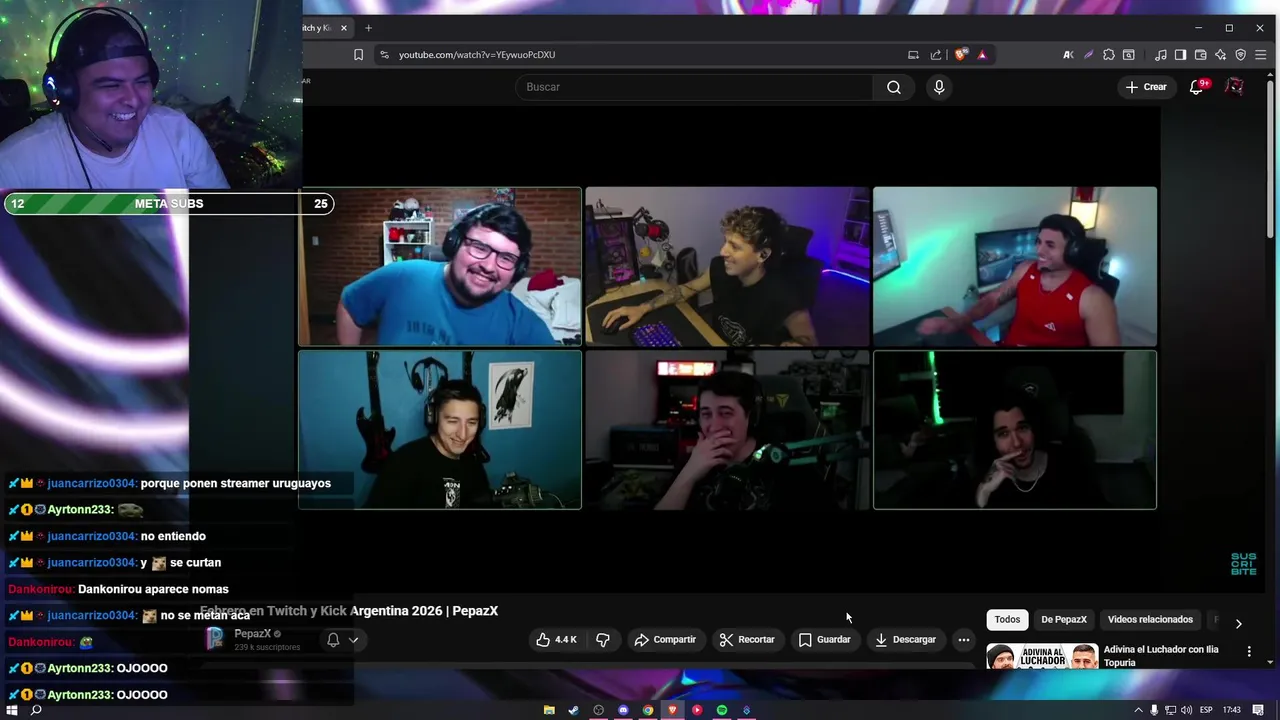The image size is (1280, 720).
Task: Open the PepazX channel name
Action: pos(253,634)
